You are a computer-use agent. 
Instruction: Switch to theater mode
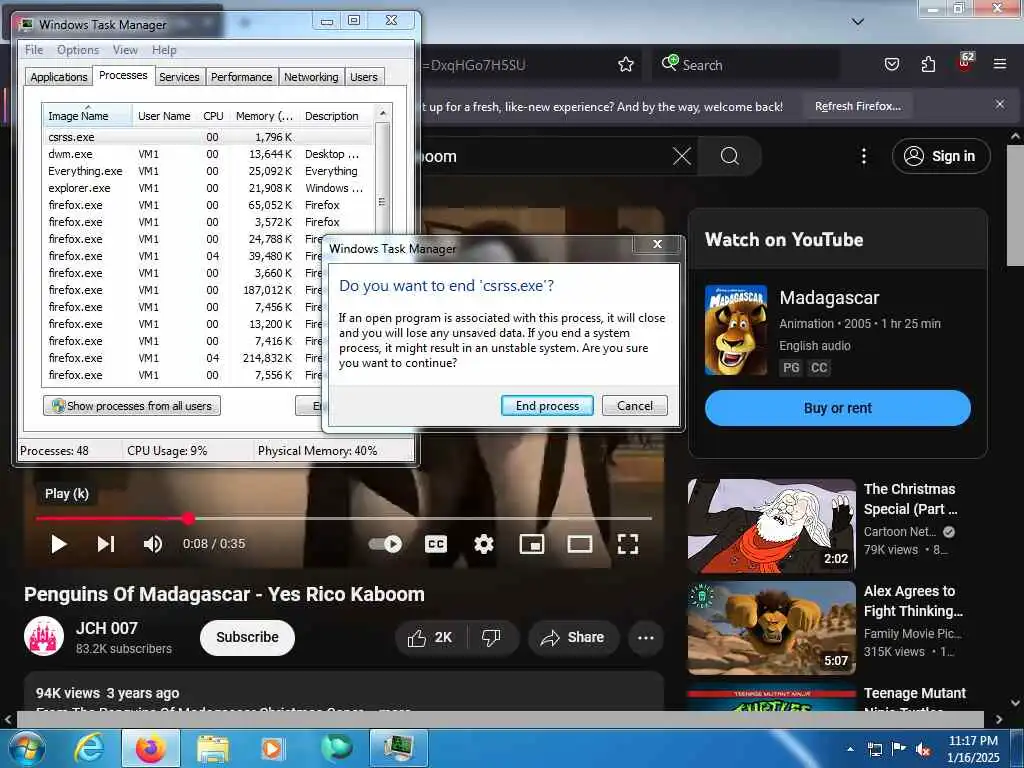pyautogui.click(x=579, y=544)
